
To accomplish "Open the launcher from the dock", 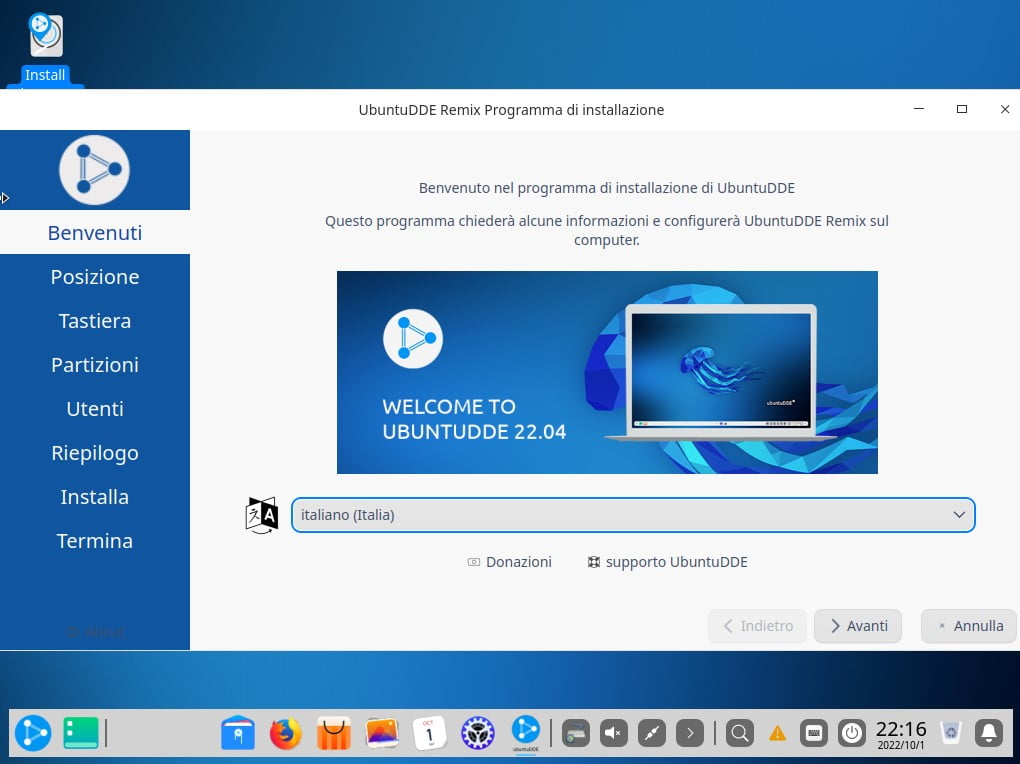I will point(33,733).
